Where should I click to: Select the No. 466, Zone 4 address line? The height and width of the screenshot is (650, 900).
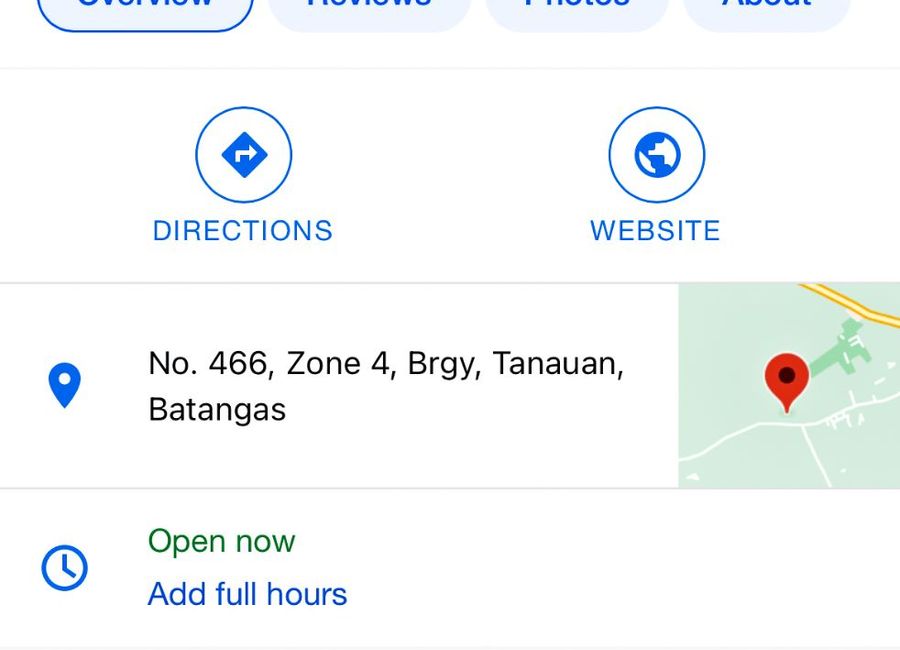(386, 363)
